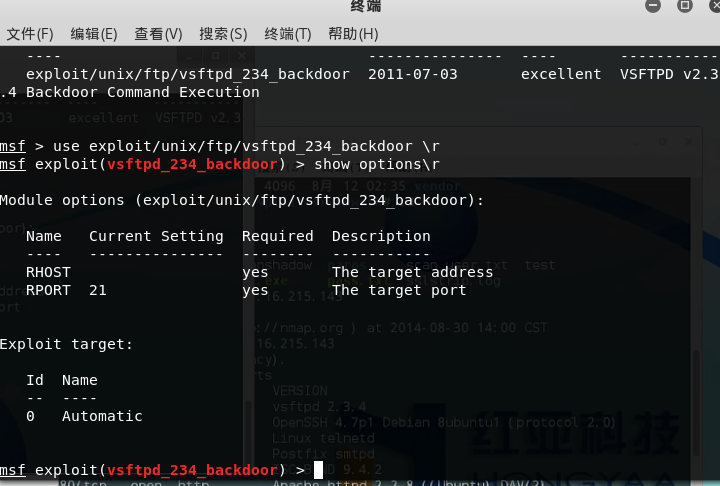Click 'yes' in the RPORT row
The width and height of the screenshot is (720, 486).
(x=255, y=291)
